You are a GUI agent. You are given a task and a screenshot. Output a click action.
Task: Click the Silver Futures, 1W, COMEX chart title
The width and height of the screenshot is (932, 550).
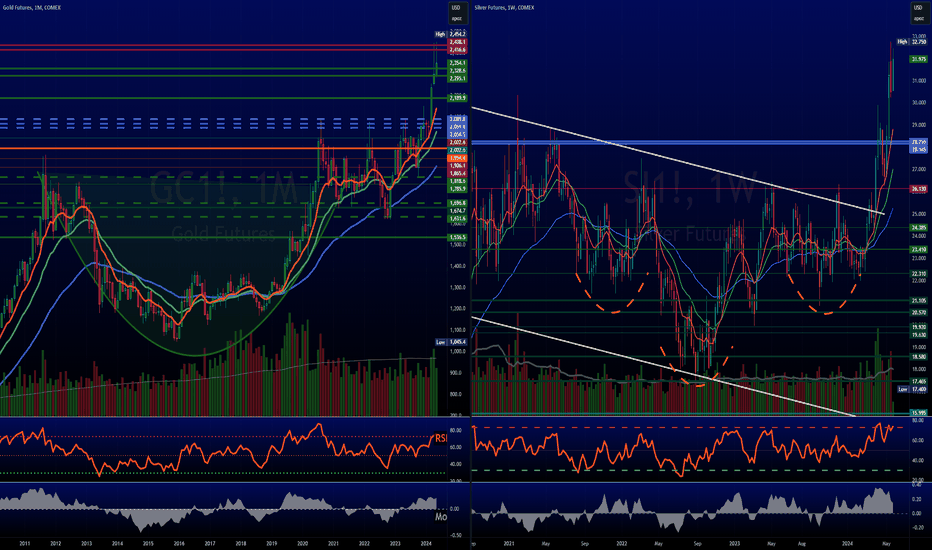coord(504,8)
